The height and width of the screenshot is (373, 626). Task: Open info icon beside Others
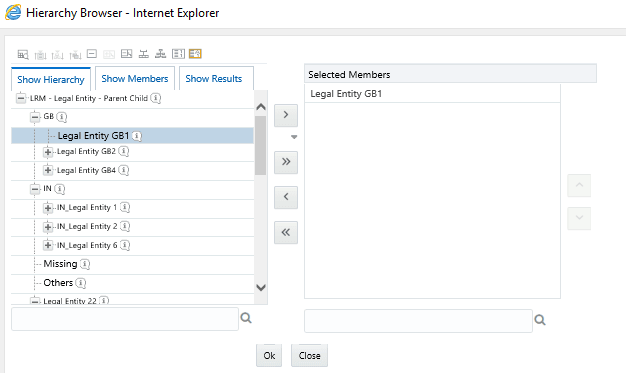pos(81,283)
